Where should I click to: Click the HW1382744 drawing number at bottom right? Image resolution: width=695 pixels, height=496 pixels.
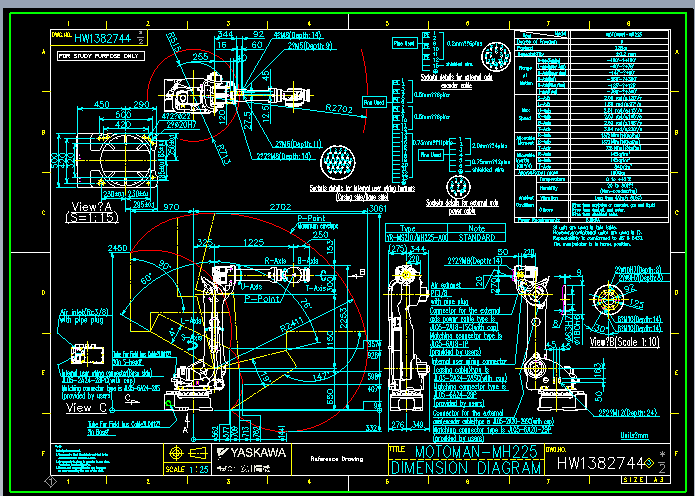(601, 464)
